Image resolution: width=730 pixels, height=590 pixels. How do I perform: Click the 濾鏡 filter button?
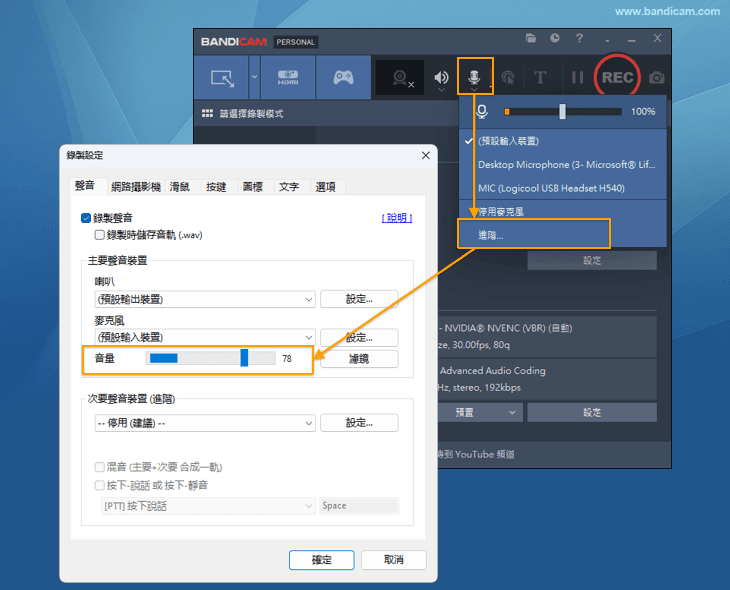pyautogui.click(x=359, y=359)
